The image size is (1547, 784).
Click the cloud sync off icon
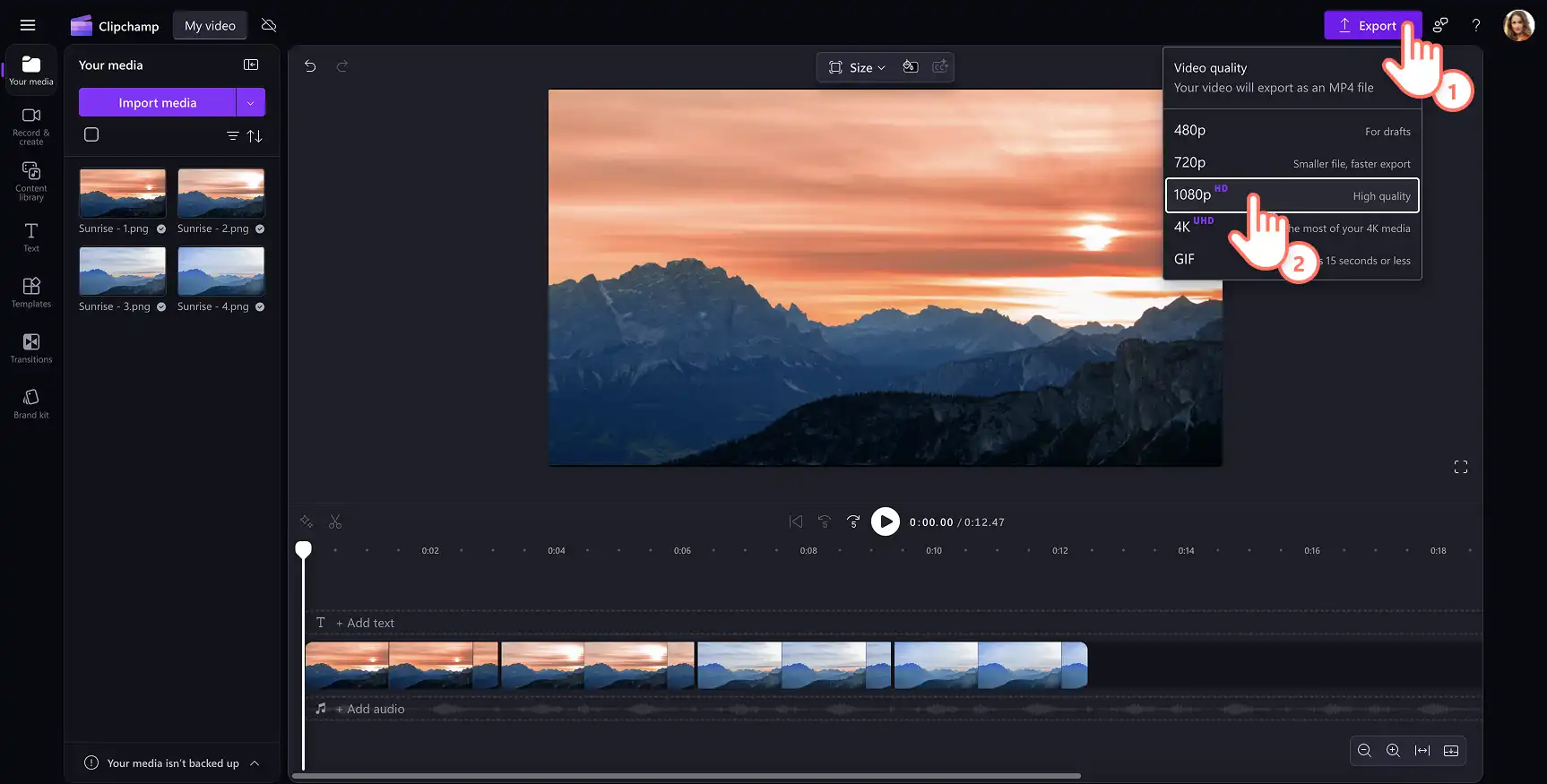pyautogui.click(x=269, y=25)
